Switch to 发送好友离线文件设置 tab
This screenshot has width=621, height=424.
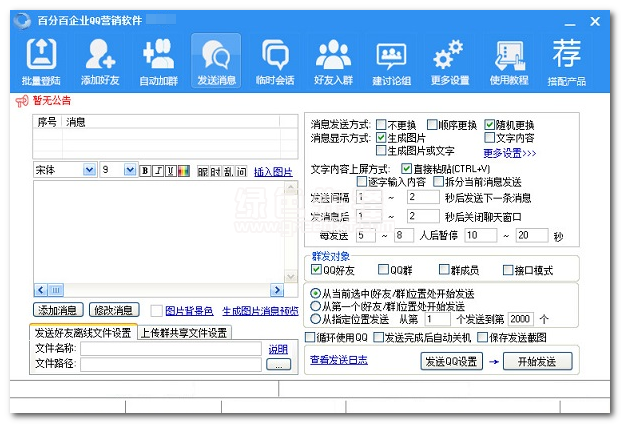83,333
